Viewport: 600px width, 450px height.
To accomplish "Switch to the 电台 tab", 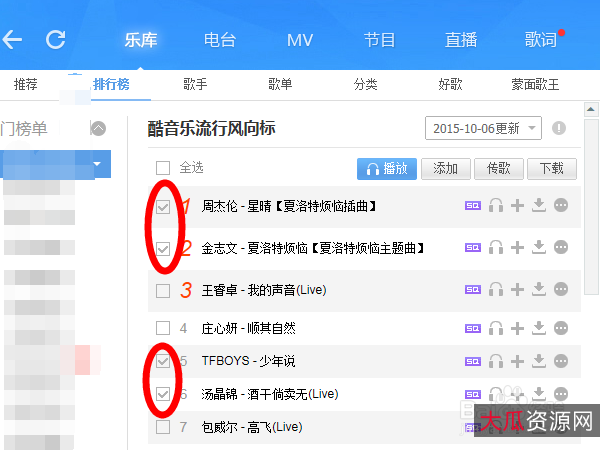I will (x=220, y=40).
